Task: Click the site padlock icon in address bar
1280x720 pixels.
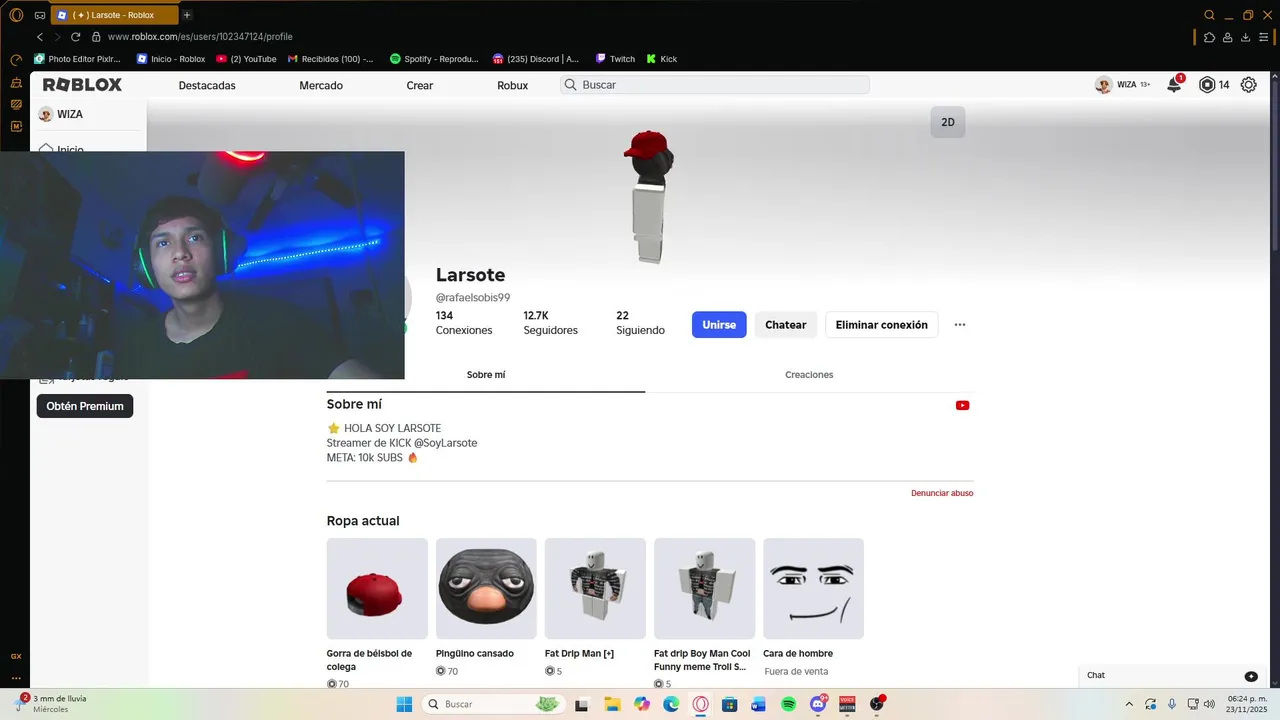Action: (96, 37)
